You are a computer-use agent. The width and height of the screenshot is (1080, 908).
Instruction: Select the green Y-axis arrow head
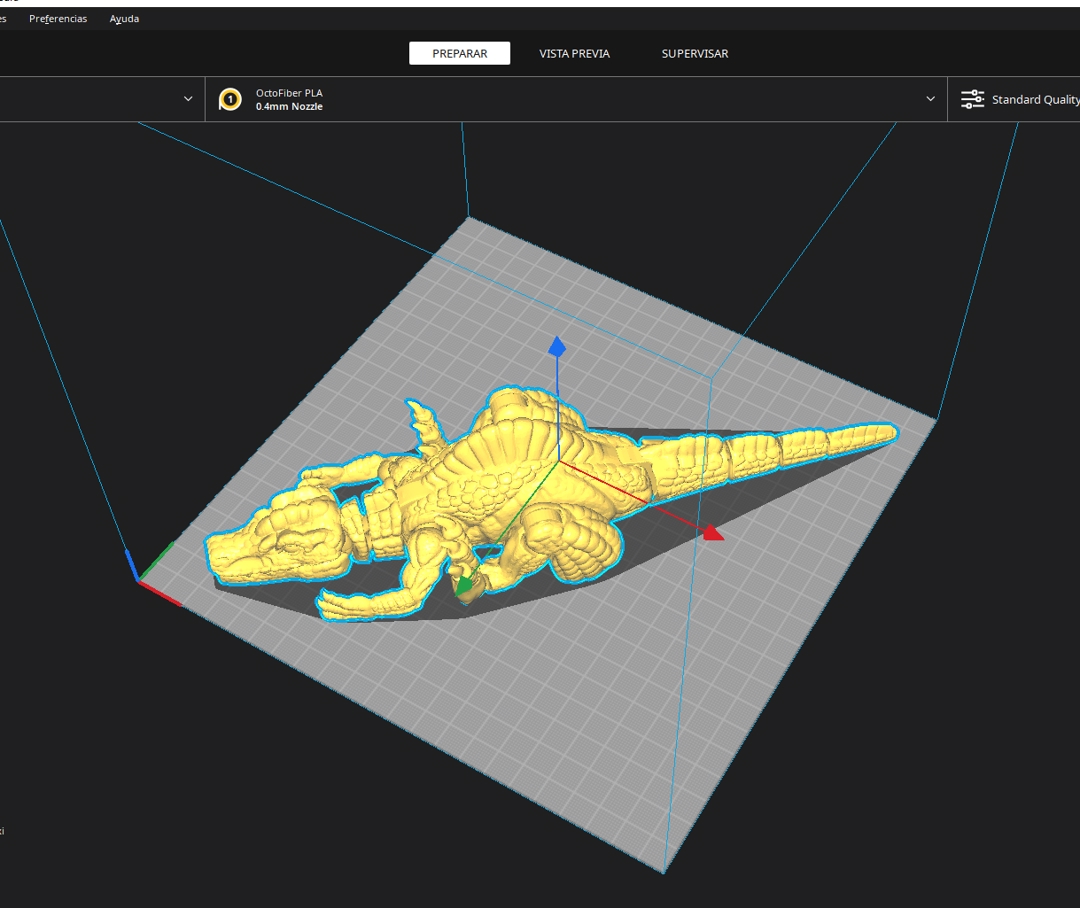[464, 587]
